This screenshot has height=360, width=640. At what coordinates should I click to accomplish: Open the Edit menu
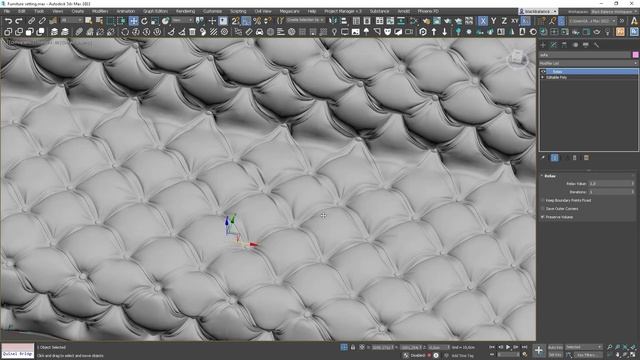(x=22, y=11)
